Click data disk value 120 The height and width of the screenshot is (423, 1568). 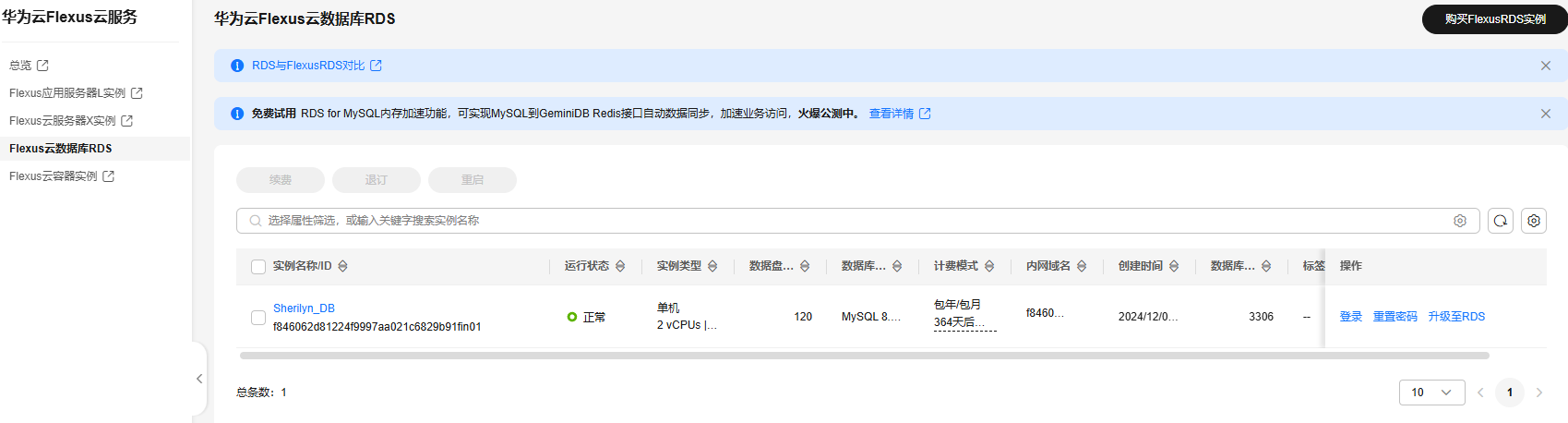coord(803,317)
